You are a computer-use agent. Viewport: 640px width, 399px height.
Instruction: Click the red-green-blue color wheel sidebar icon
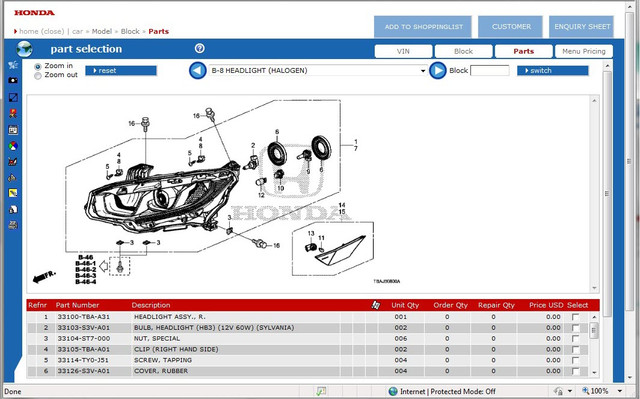[x=13, y=146]
